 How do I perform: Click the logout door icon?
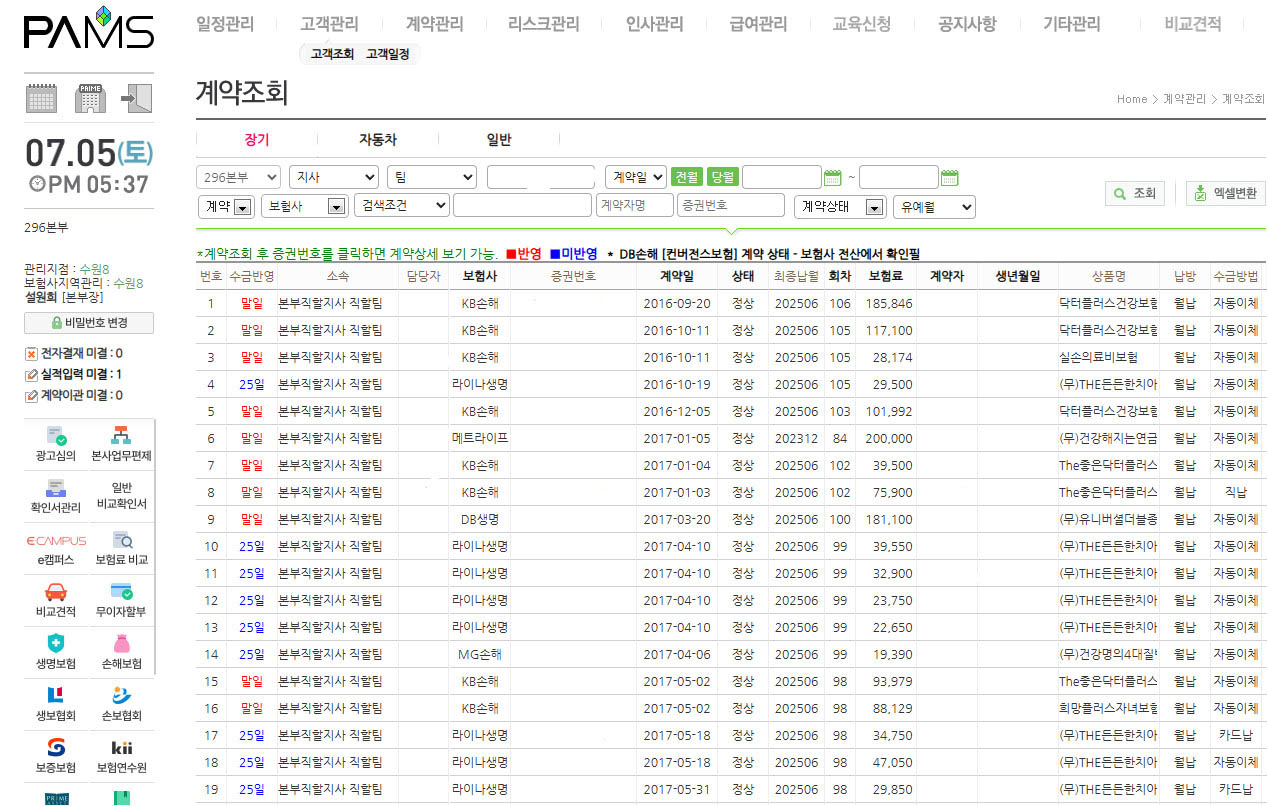(x=137, y=98)
